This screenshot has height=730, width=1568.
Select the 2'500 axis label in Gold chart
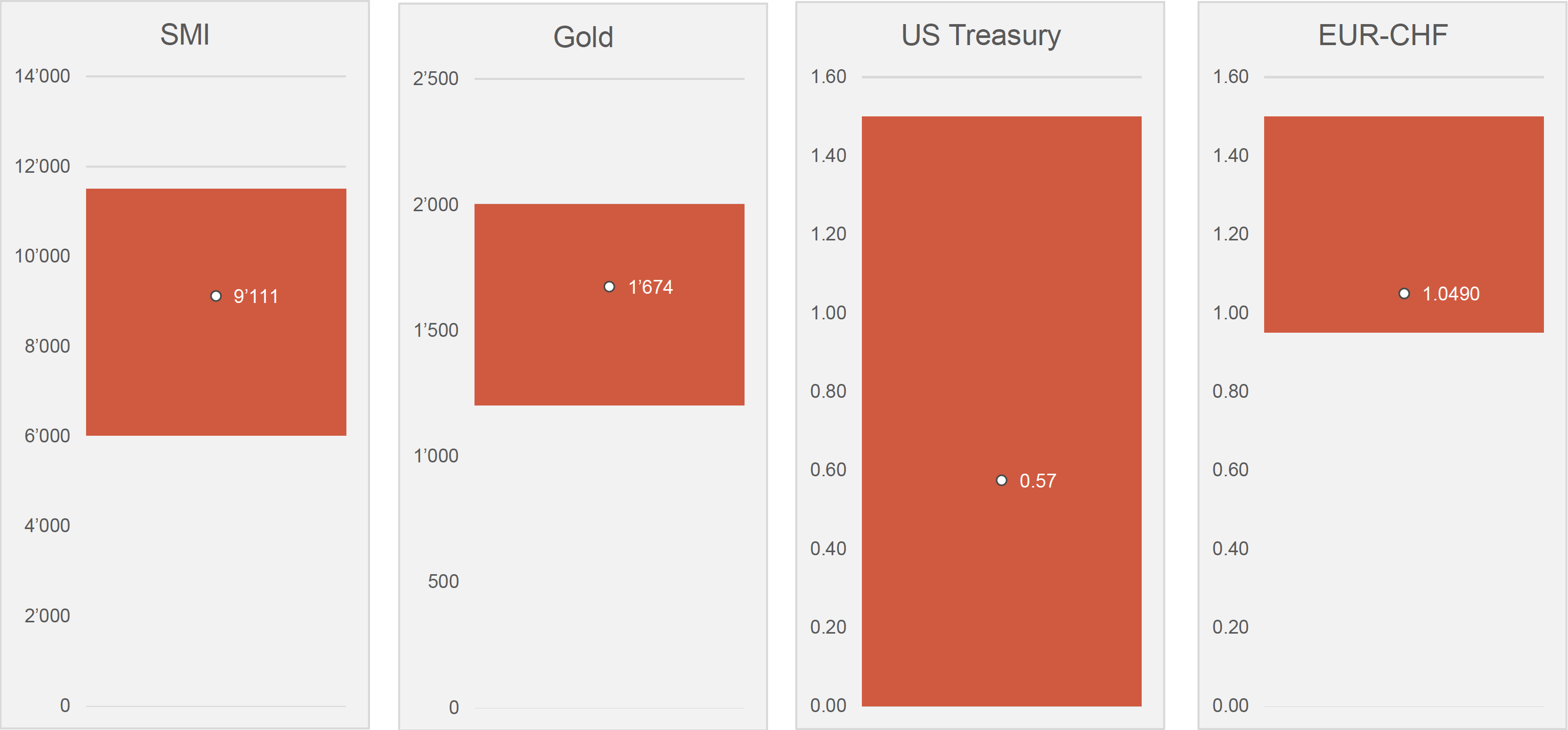click(435, 78)
